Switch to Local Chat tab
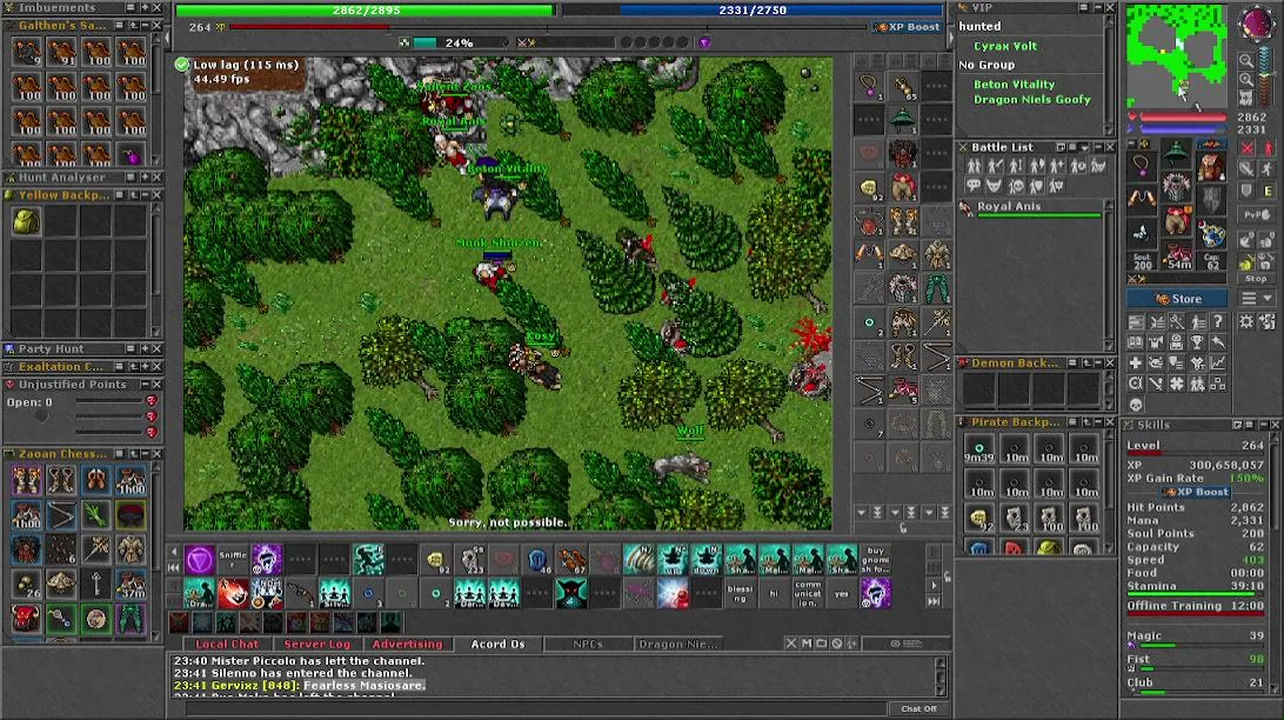 pos(227,644)
